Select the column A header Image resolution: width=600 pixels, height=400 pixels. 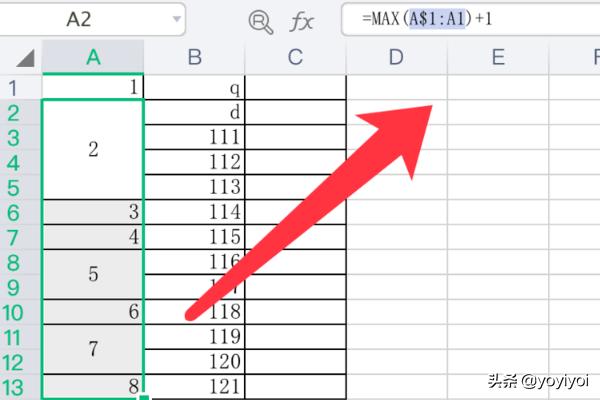93,58
